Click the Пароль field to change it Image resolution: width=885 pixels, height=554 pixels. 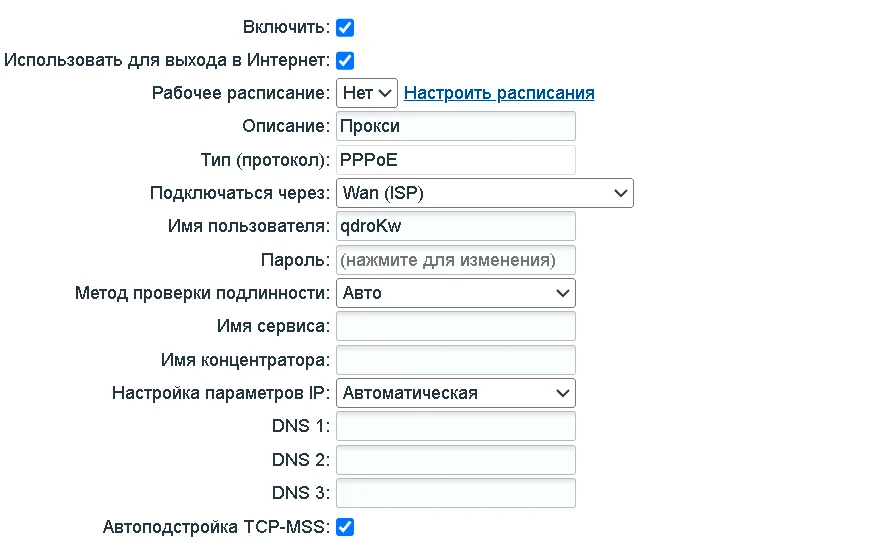pos(456,260)
